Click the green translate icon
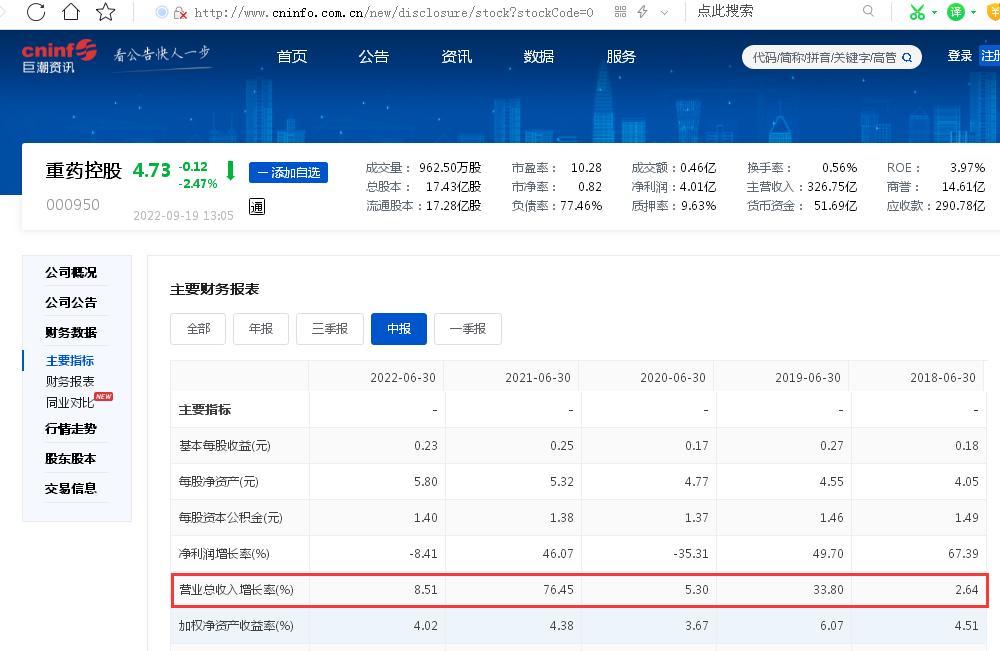This screenshot has height=651, width=1000. coord(955,11)
